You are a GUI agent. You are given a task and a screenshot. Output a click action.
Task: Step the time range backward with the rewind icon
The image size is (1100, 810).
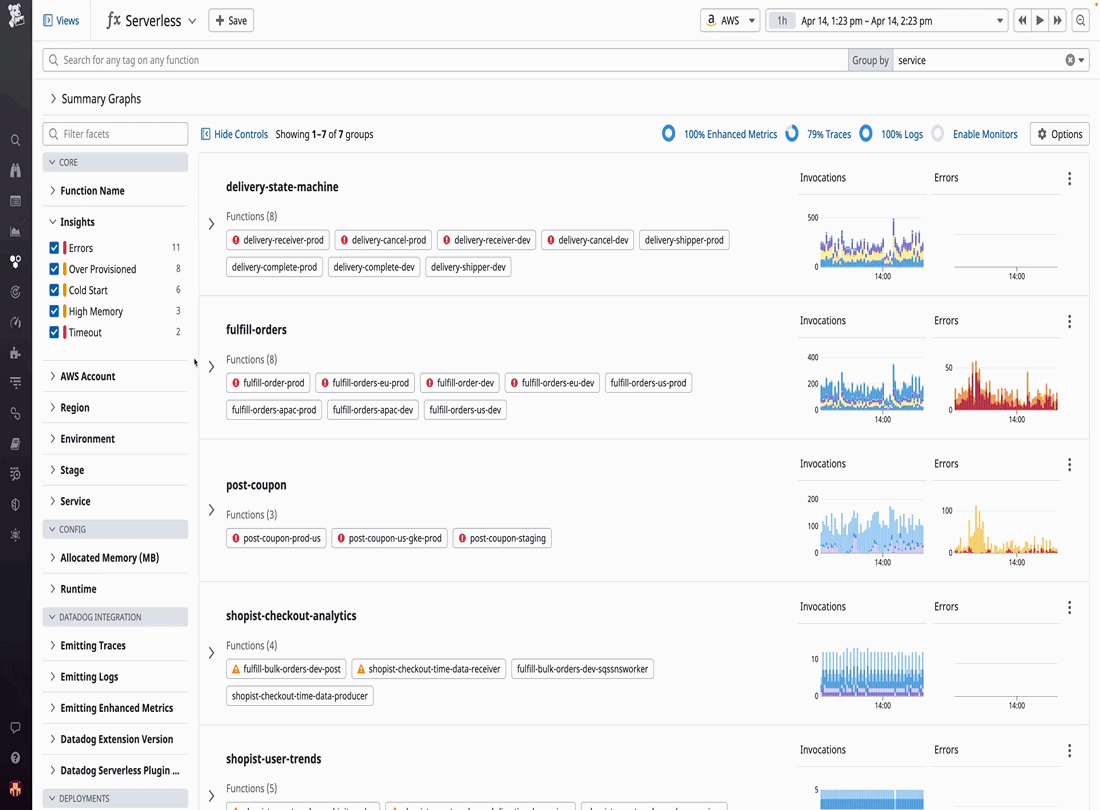tap(1022, 20)
